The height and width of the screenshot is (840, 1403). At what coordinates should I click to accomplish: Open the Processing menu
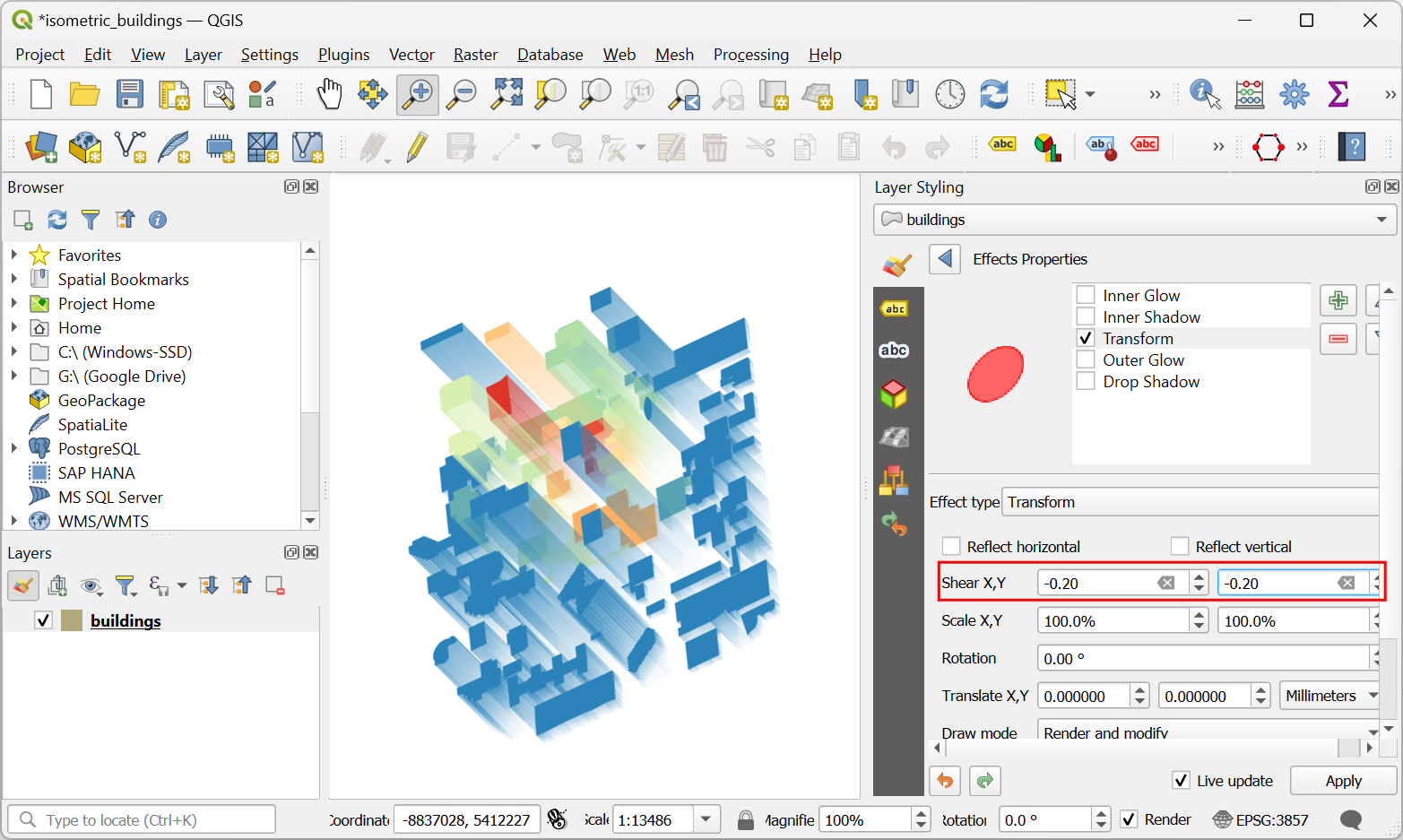(x=750, y=55)
